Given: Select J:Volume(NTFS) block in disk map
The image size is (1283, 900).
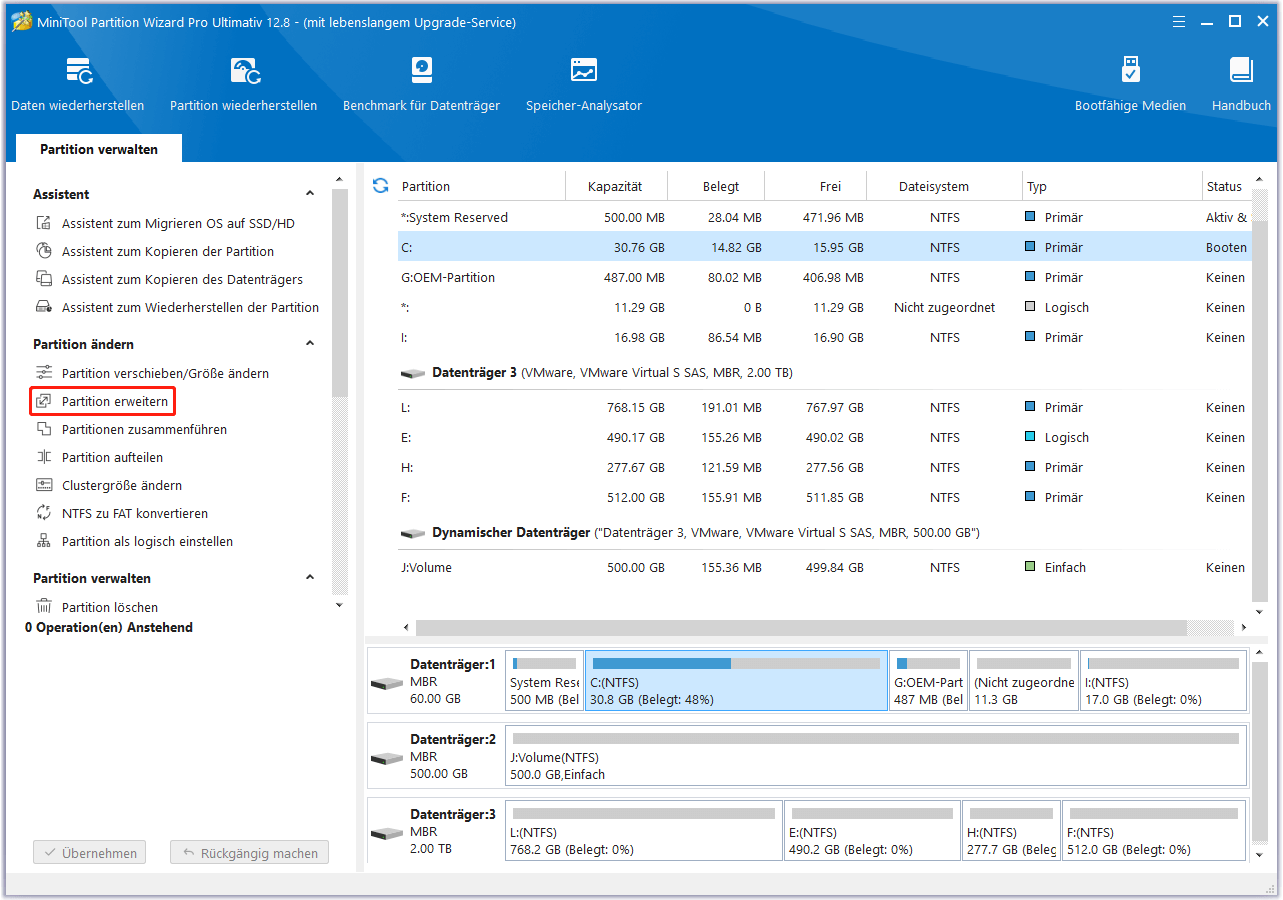Looking at the screenshot, I should (x=876, y=756).
